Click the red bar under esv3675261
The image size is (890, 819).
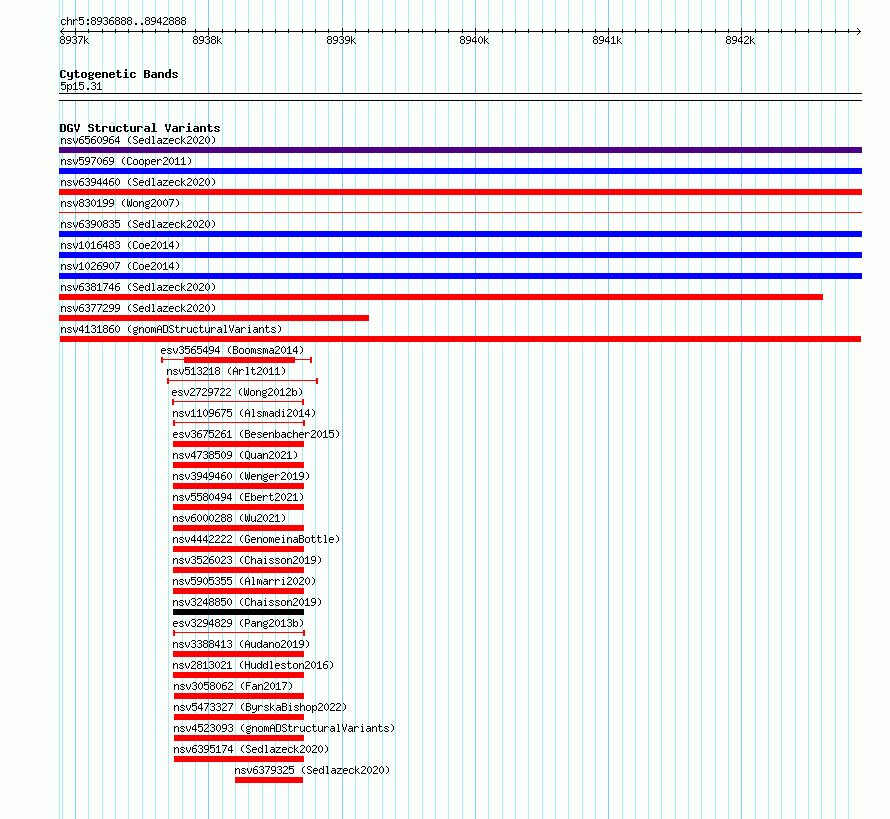pos(238,444)
